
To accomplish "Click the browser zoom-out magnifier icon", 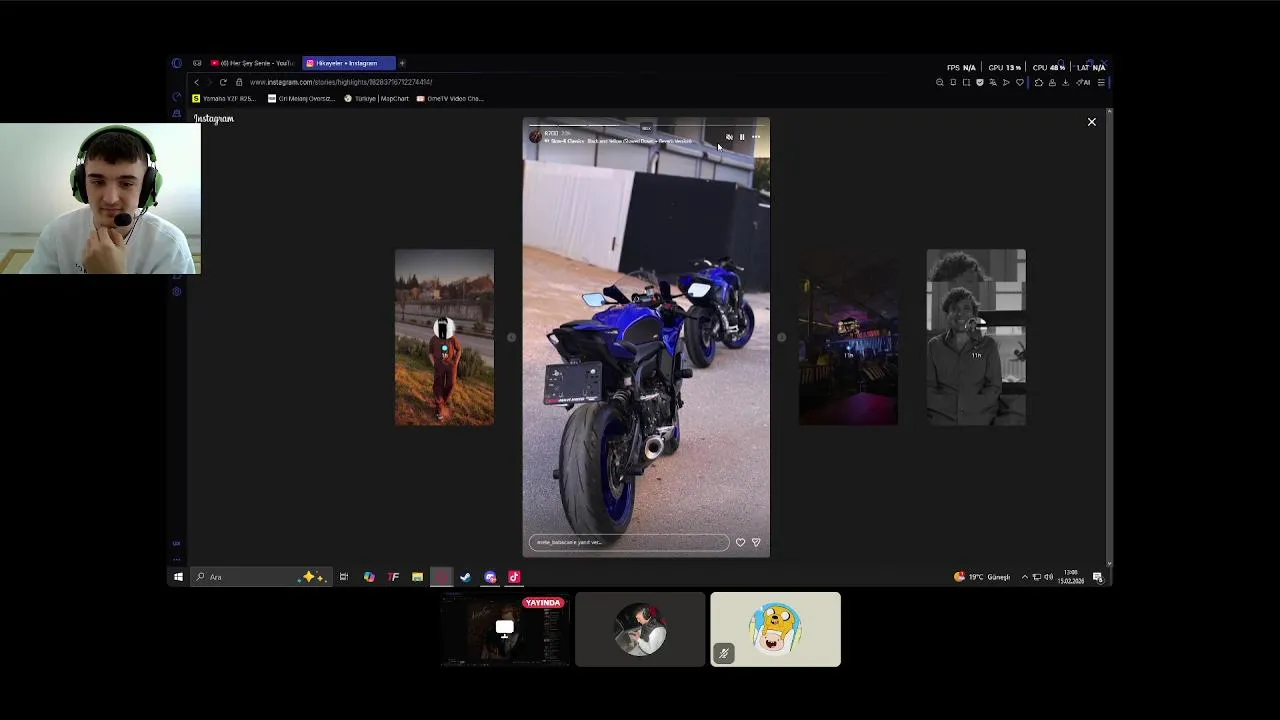I will [940, 82].
